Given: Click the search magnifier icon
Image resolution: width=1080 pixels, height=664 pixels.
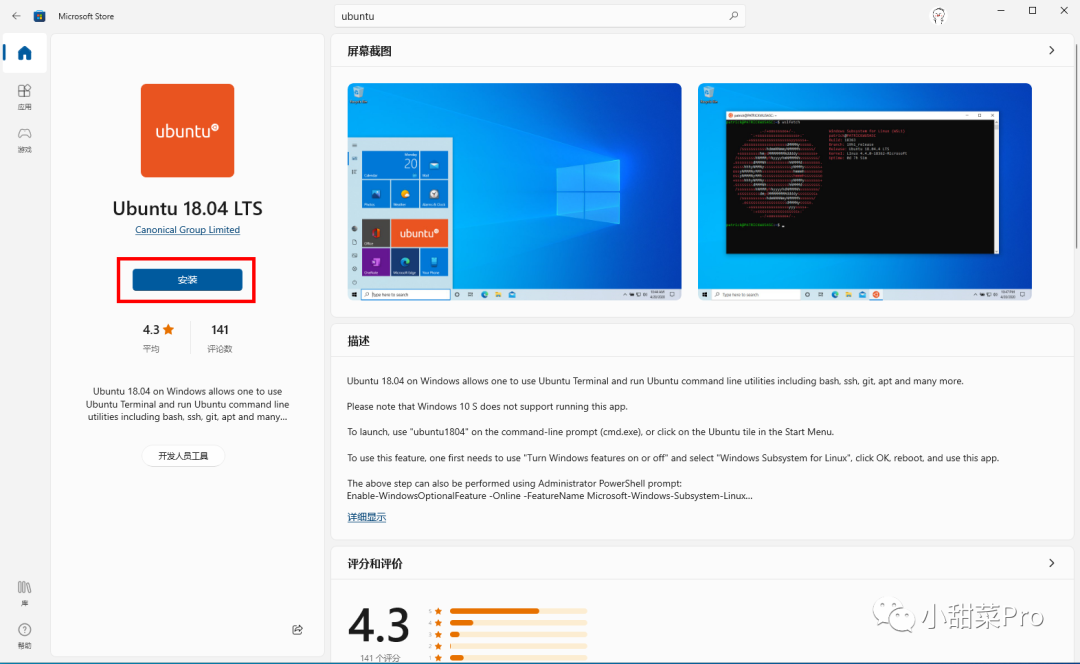Looking at the screenshot, I should (734, 16).
